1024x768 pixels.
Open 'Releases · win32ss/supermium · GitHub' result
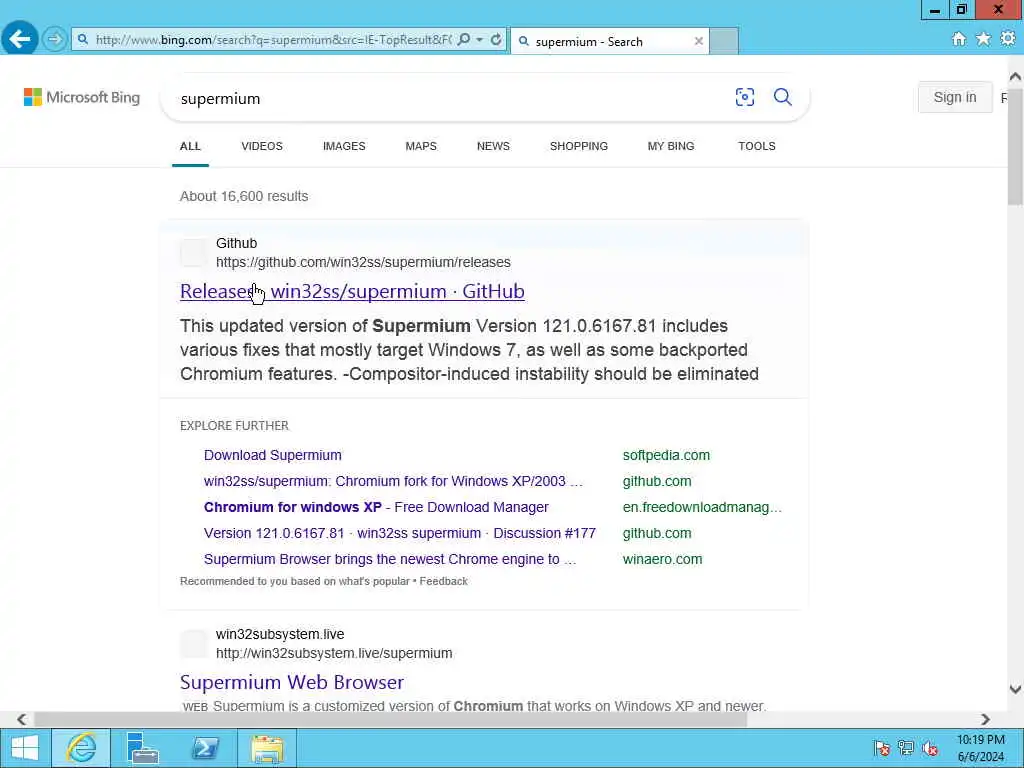tap(352, 291)
